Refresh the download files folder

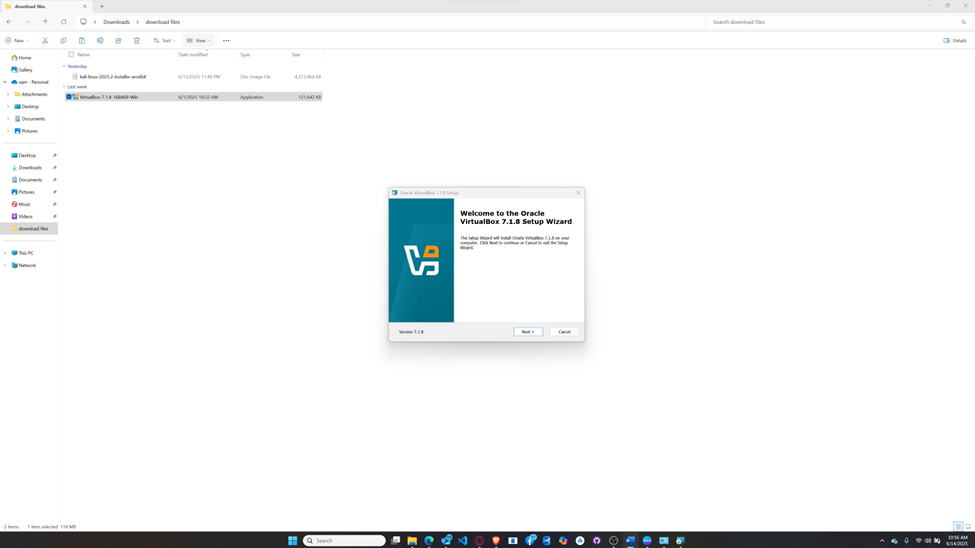63,22
